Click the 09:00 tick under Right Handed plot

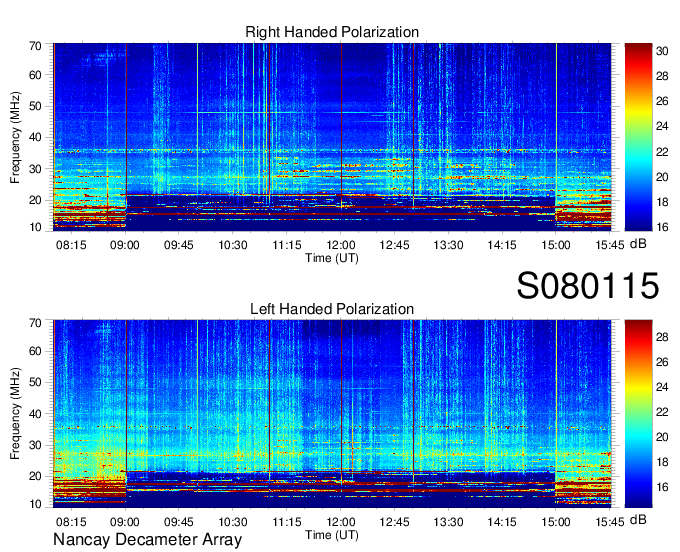point(125,245)
